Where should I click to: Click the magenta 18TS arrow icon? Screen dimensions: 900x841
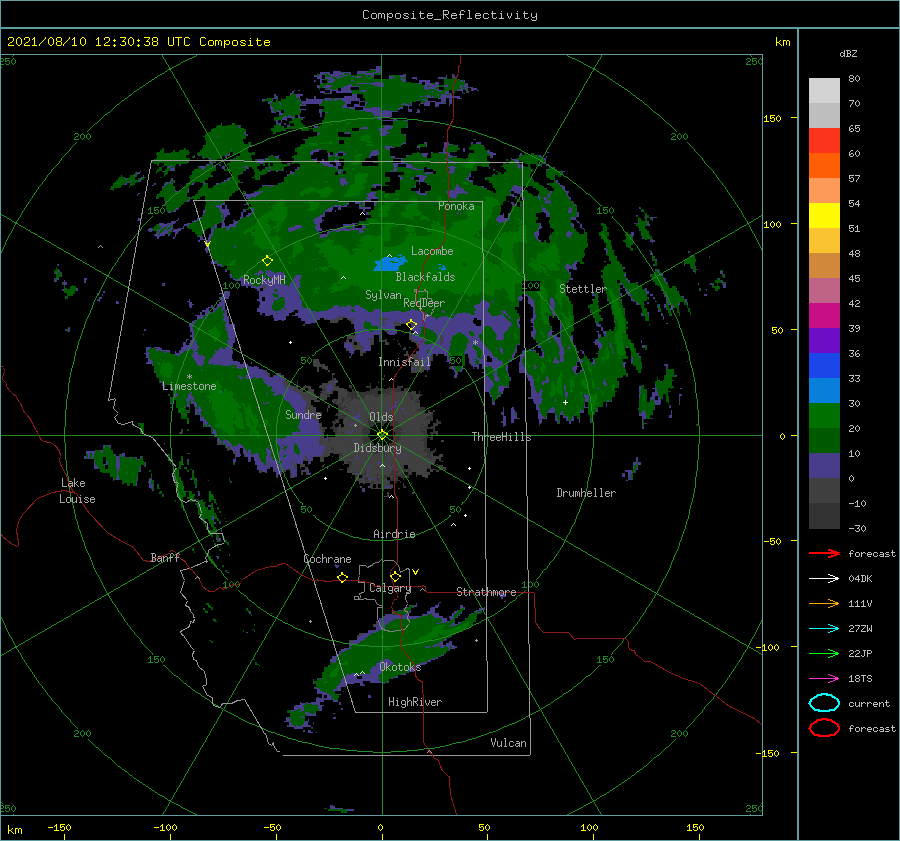tap(824, 679)
